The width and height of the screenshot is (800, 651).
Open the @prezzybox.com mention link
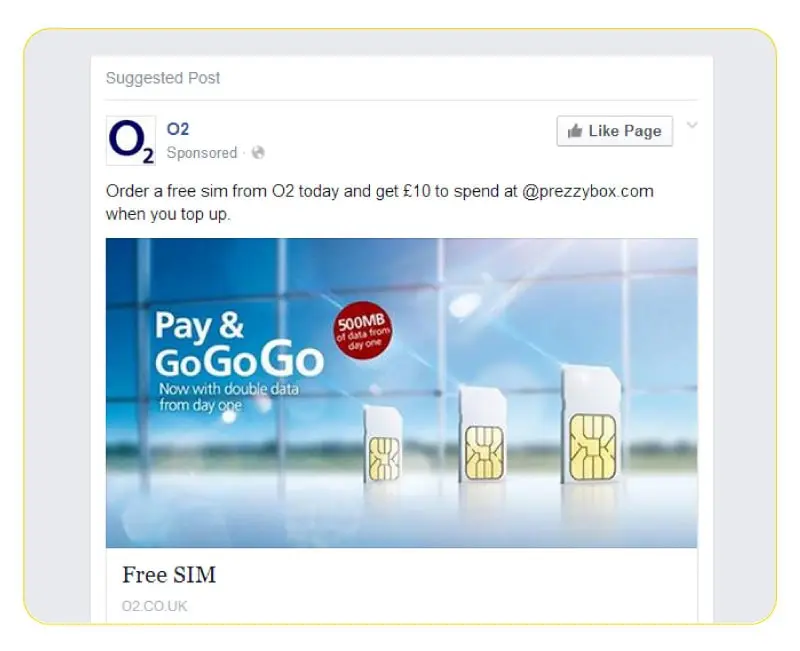pyautogui.click(x=587, y=191)
